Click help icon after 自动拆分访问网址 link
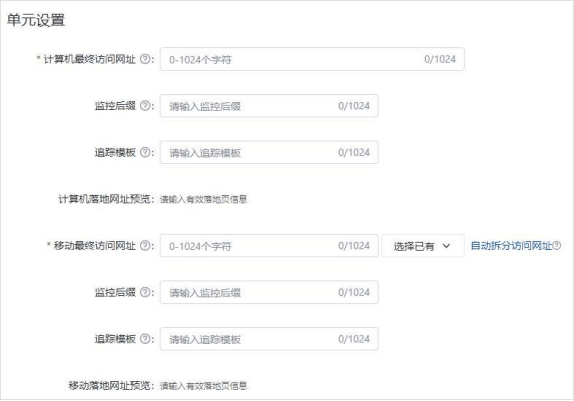Viewport: 574px width, 401px height. (x=557, y=245)
